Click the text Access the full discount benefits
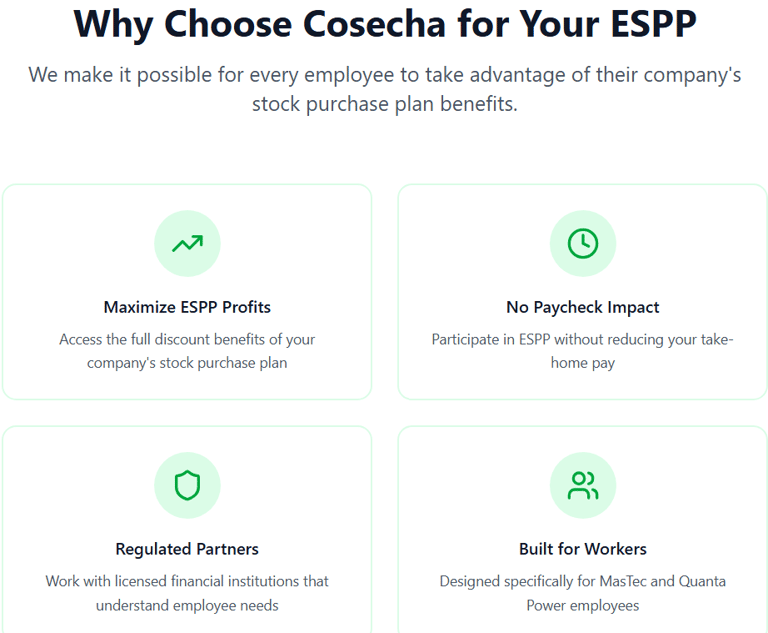 tap(187, 351)
